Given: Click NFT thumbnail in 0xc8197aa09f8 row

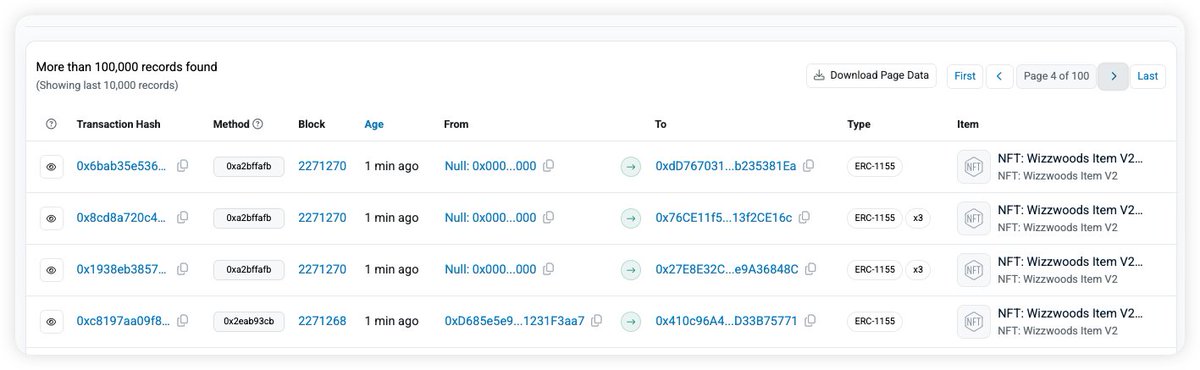Looking at the screenshot, I should tap(973, 322).
